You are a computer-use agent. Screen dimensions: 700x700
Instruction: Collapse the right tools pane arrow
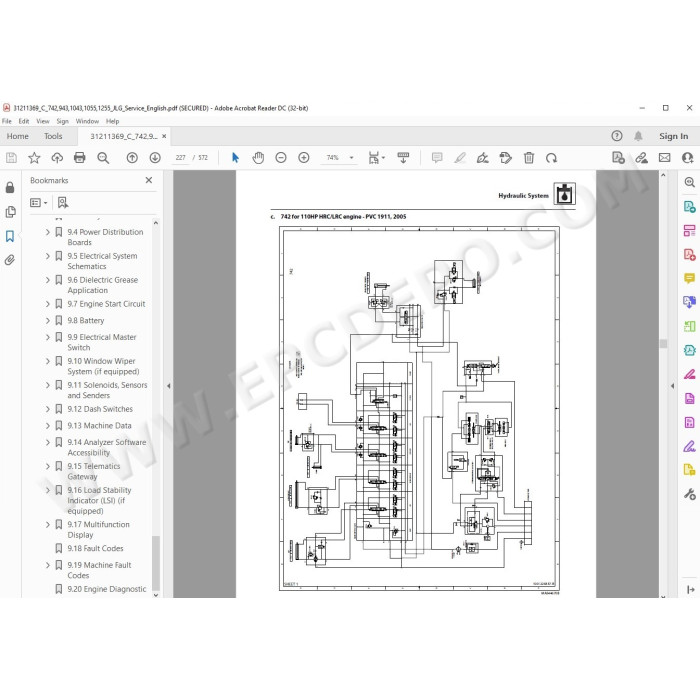tap(672, 386)
